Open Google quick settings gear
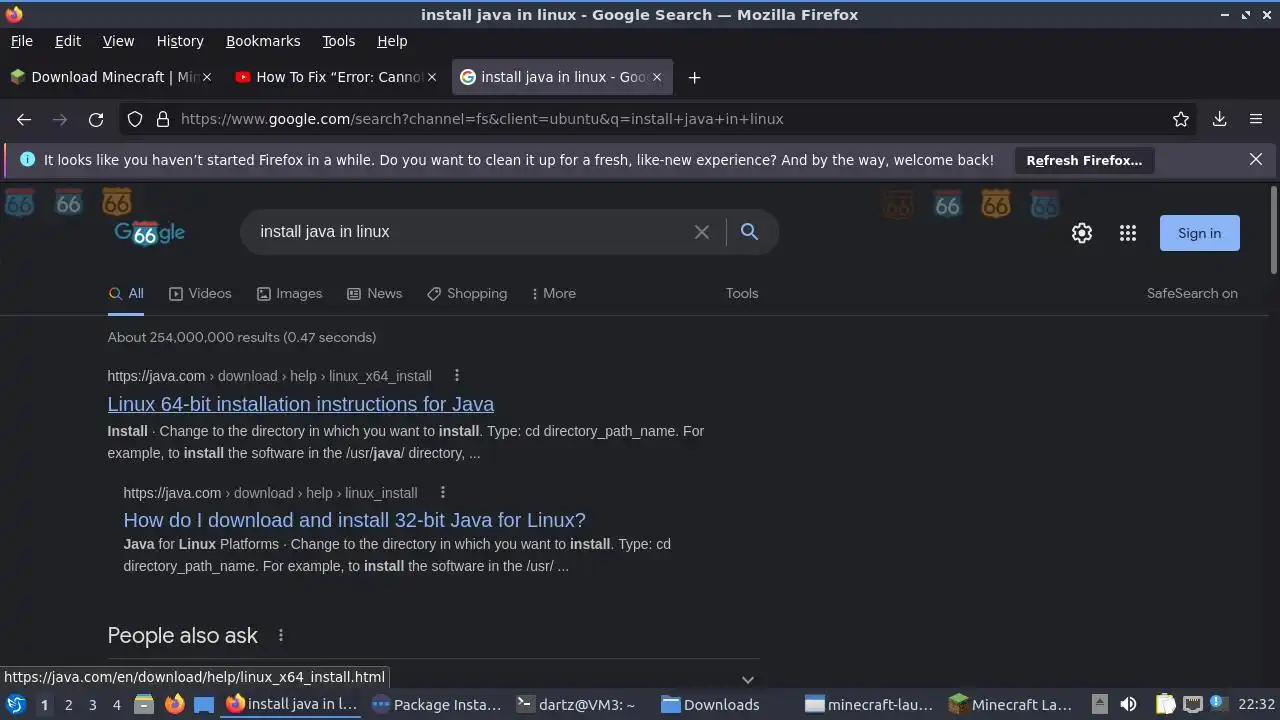 coord(1082,233)
